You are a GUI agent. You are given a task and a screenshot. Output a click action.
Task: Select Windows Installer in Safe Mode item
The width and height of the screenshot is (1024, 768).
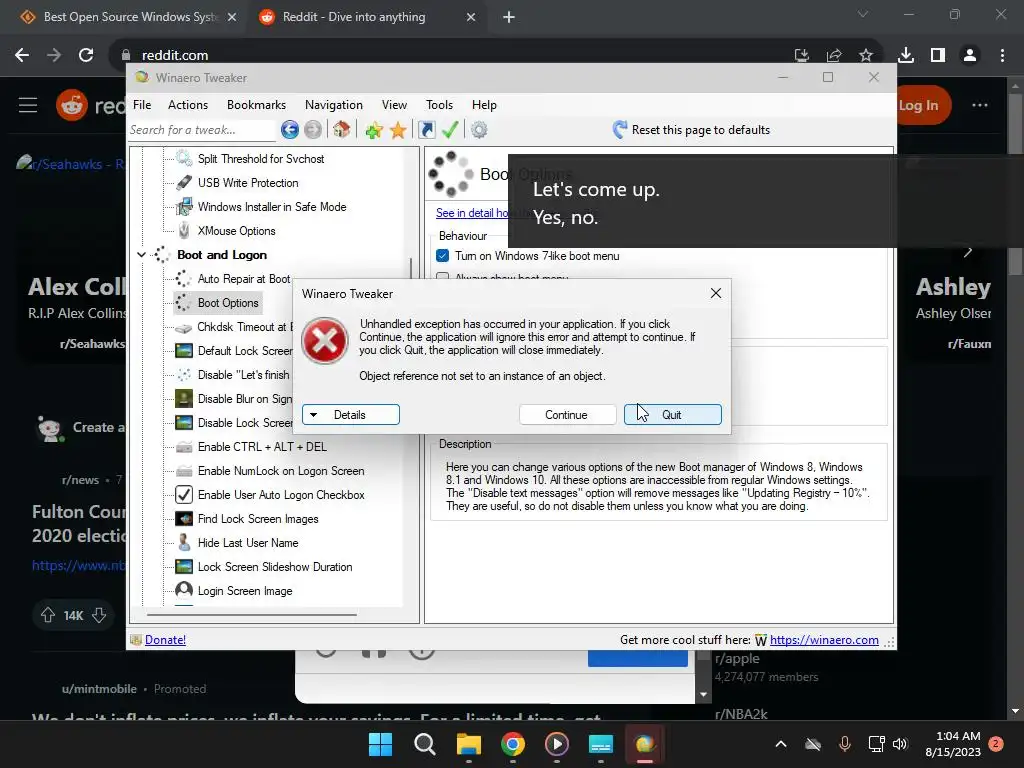[272, 207]
